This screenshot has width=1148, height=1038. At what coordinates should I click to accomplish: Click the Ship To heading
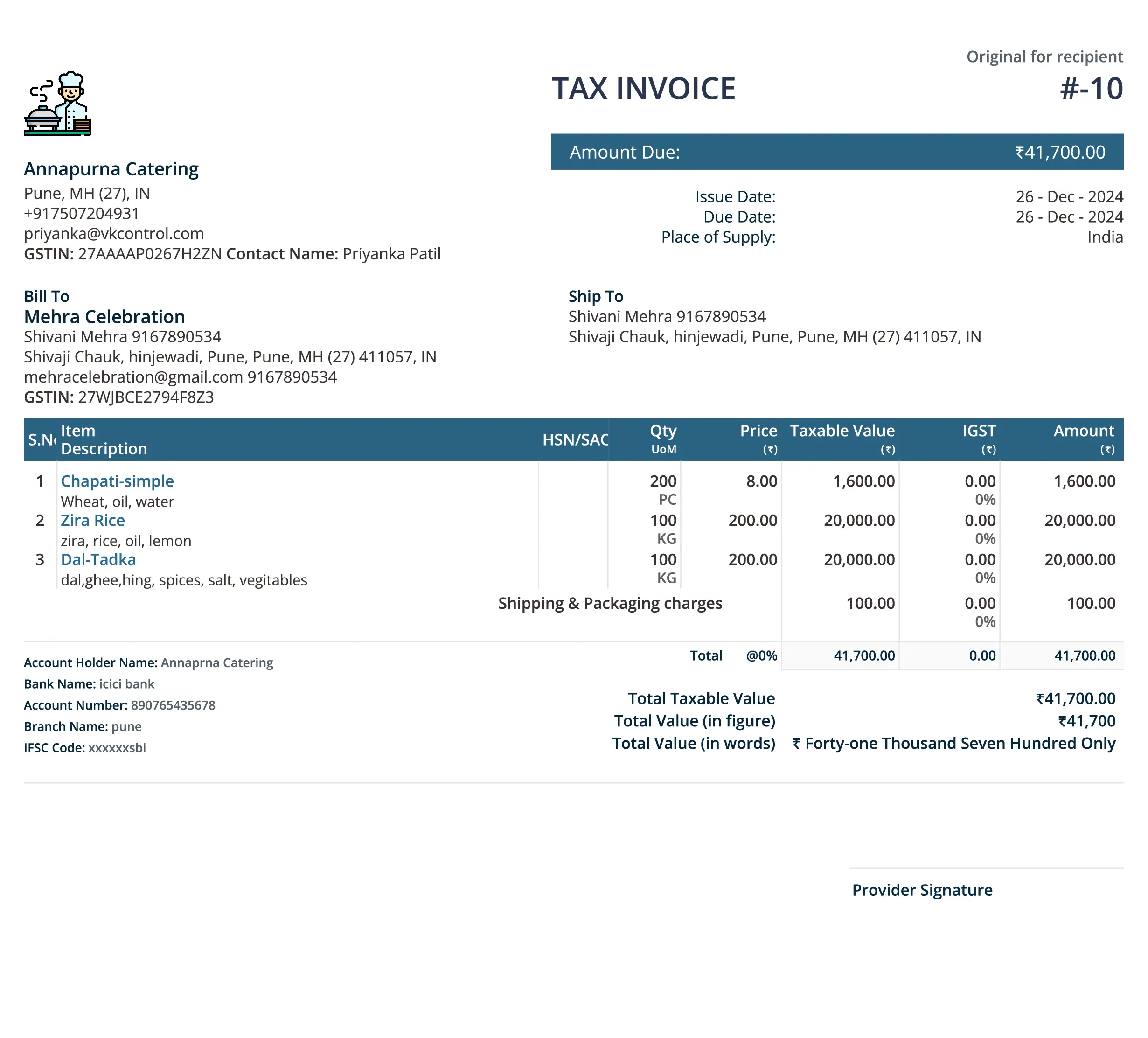596,296
